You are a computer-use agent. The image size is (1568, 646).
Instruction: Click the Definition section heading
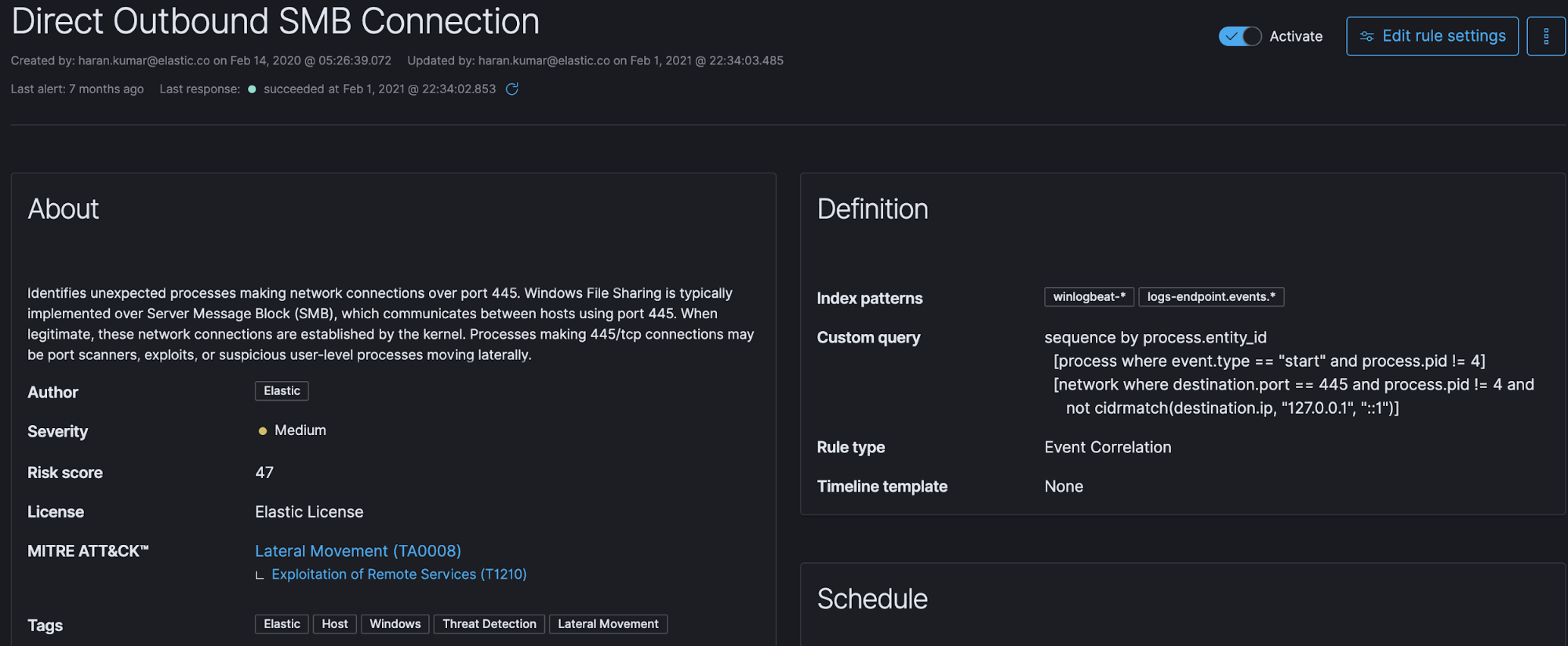pos(872,209)
